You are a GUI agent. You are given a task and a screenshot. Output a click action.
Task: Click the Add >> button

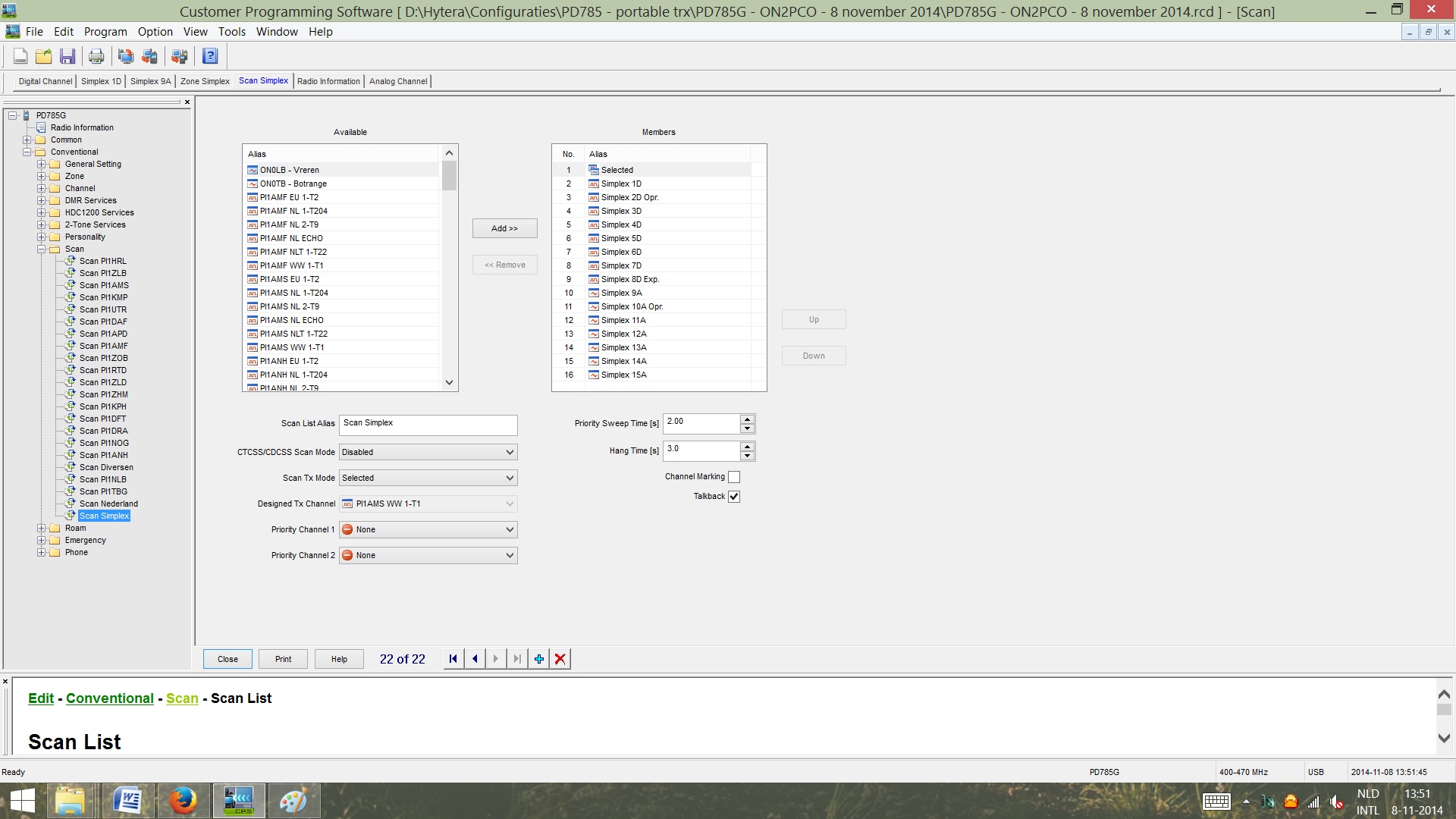[x=505, y=228]
